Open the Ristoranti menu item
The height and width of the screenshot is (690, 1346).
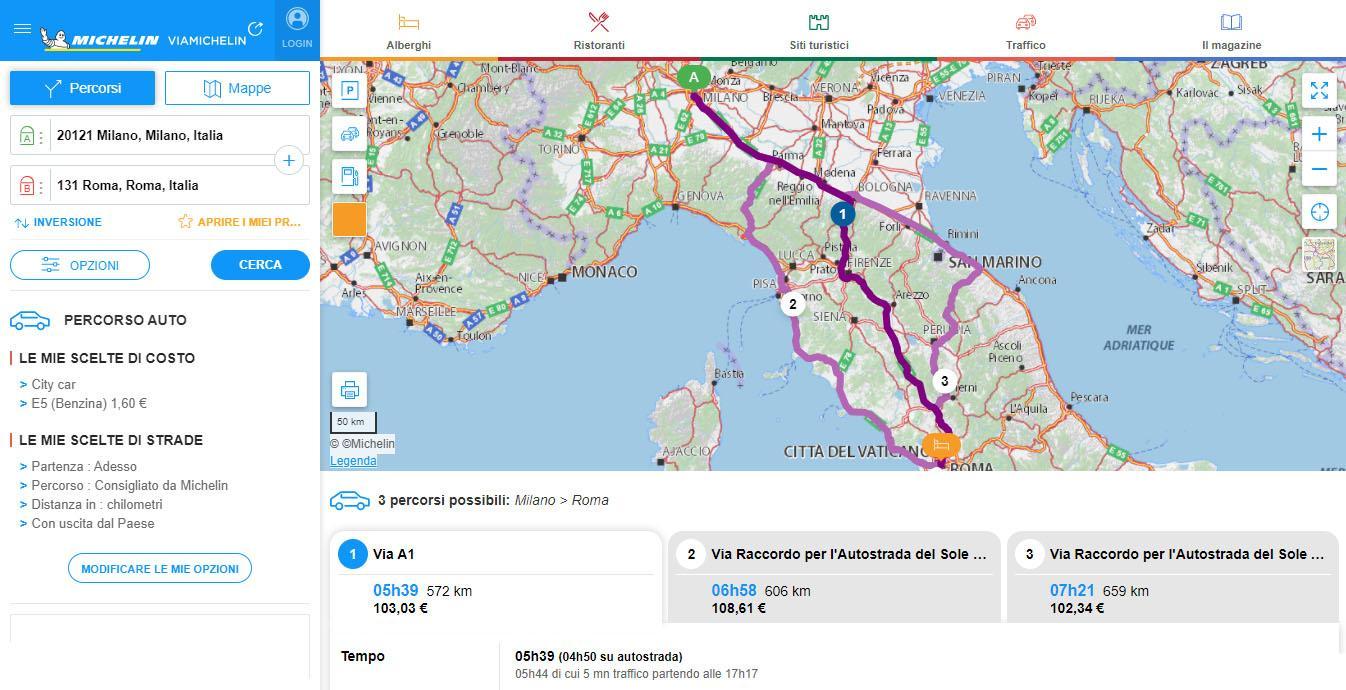point(599,30)
